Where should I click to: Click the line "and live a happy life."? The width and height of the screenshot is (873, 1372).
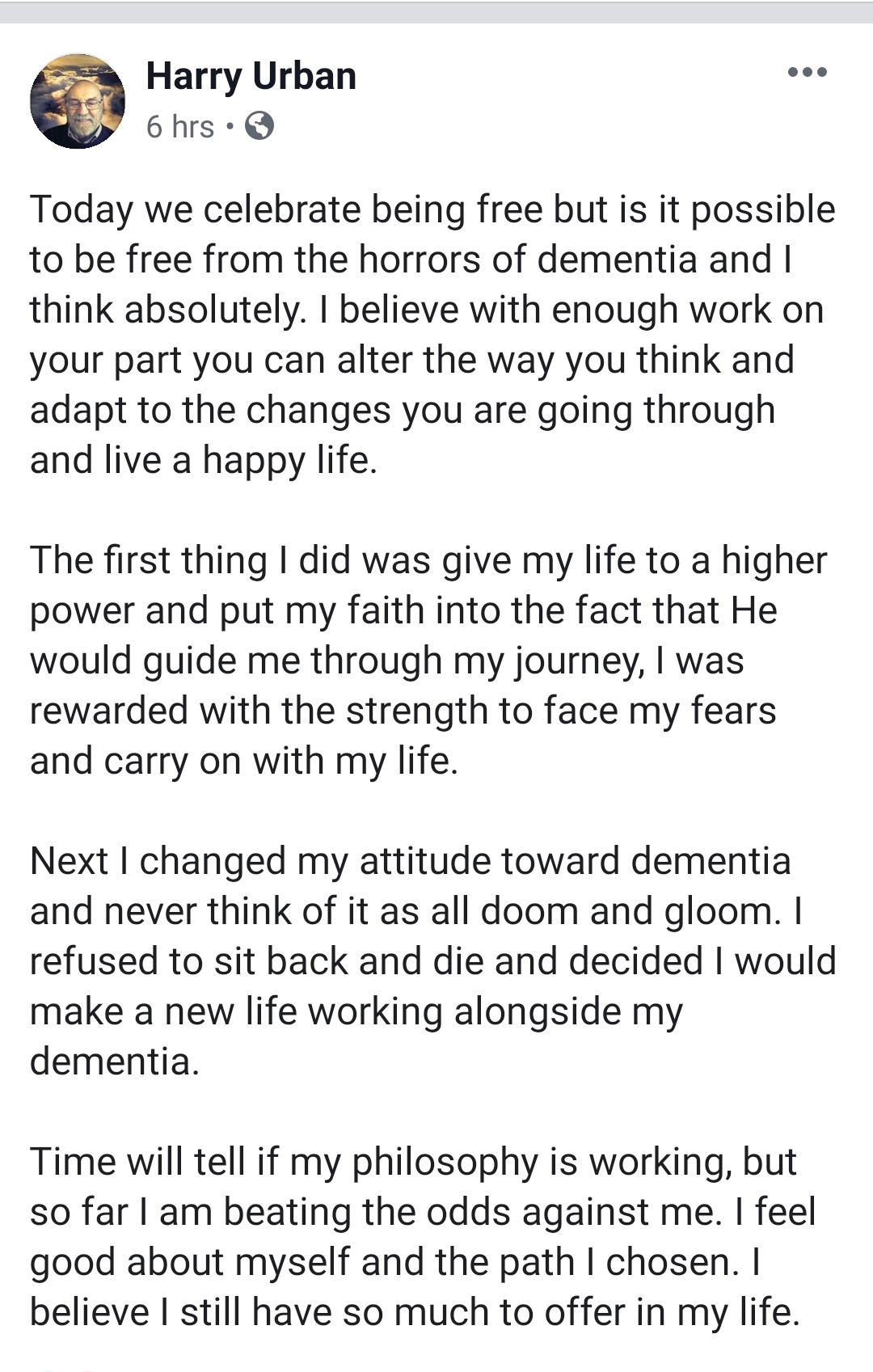coord(204,460)
